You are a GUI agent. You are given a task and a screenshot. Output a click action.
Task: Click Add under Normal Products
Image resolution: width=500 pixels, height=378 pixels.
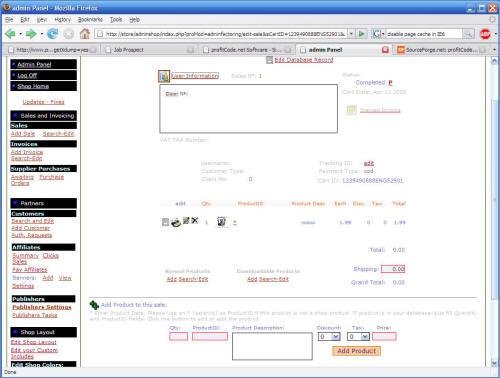tap(171, 279)
